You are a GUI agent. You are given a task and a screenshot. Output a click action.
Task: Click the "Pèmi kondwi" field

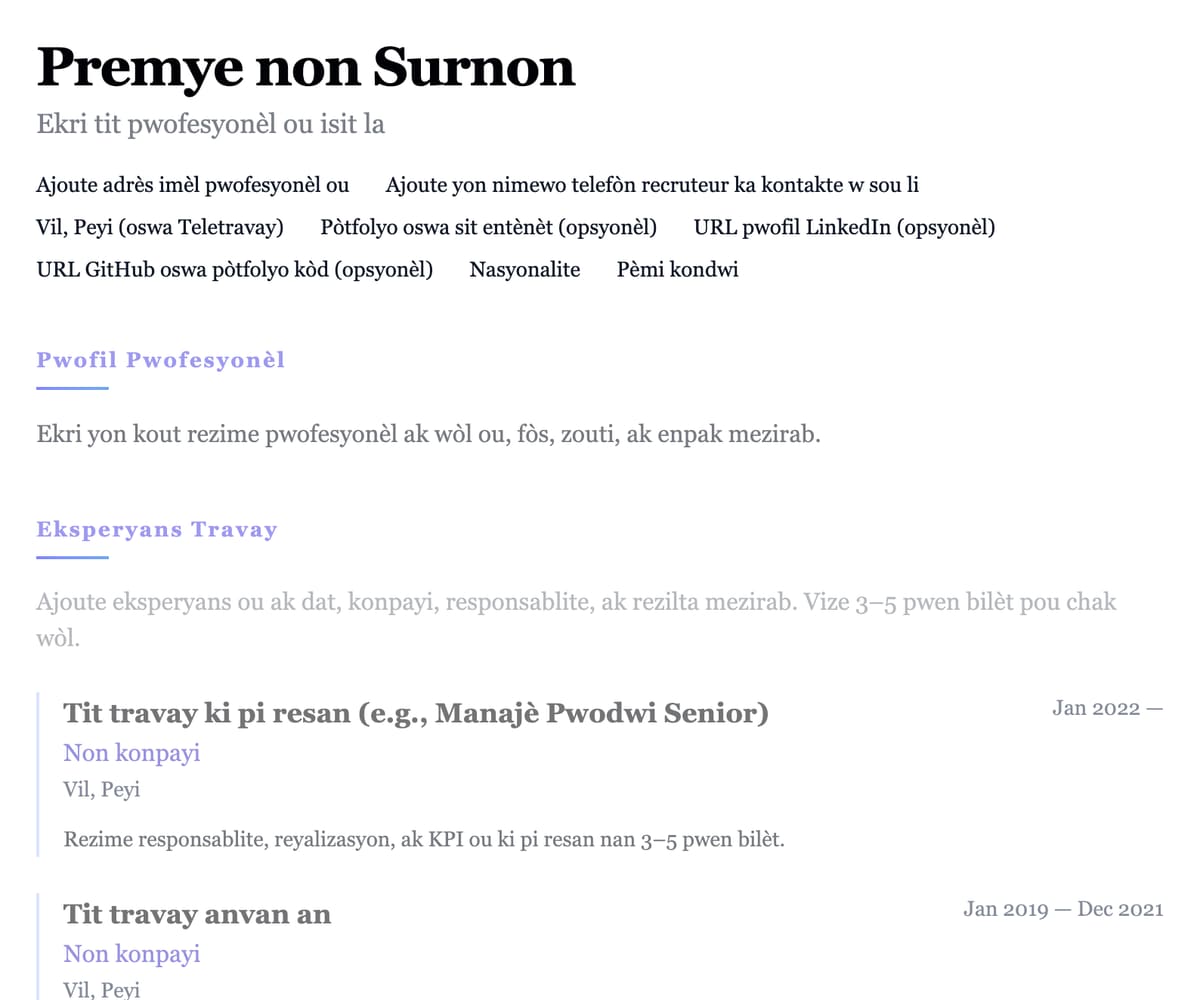[678, 269]
